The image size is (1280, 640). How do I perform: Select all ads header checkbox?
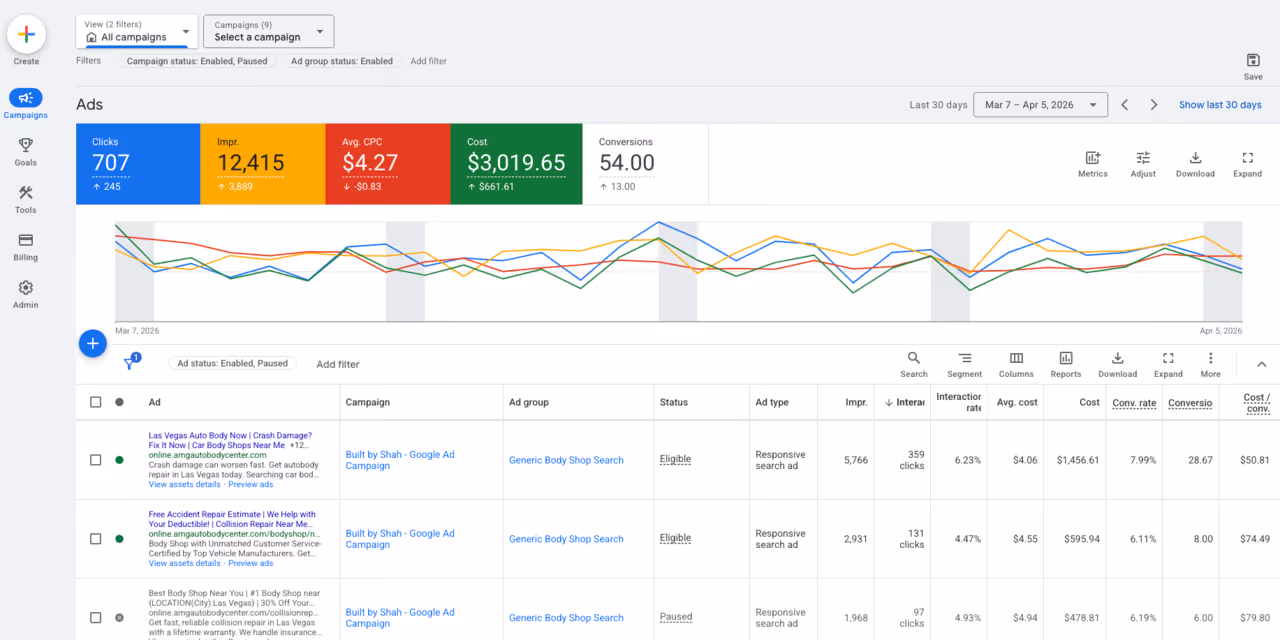pos(96,402)
